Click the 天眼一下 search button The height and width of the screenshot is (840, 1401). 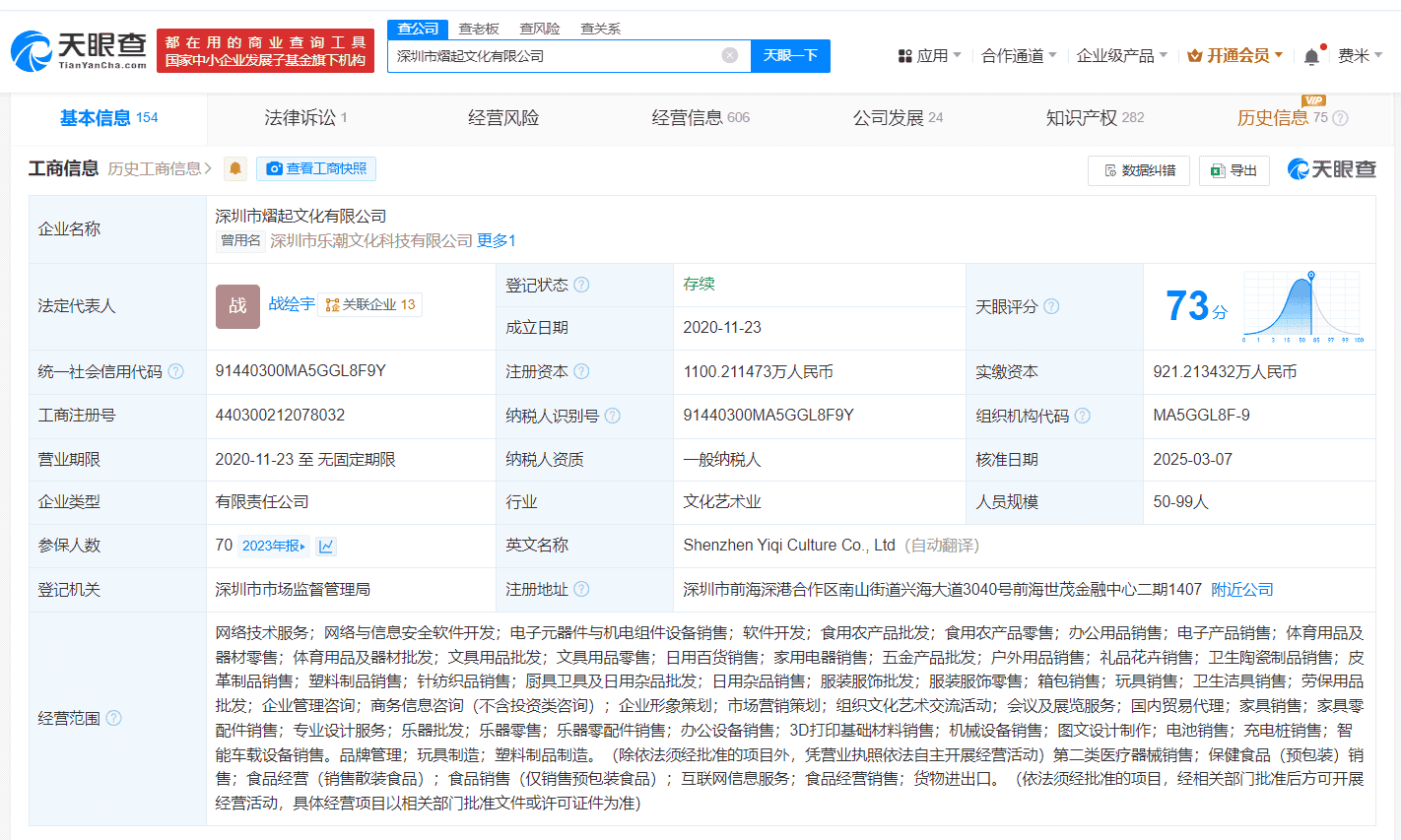coord(789,55)
